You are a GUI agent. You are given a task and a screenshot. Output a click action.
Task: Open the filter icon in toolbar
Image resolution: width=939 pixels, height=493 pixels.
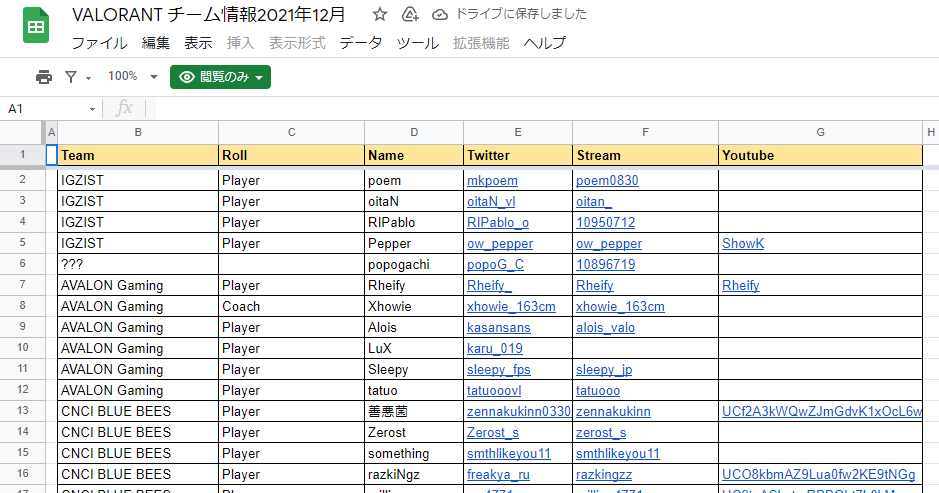(x=71, y=77)
